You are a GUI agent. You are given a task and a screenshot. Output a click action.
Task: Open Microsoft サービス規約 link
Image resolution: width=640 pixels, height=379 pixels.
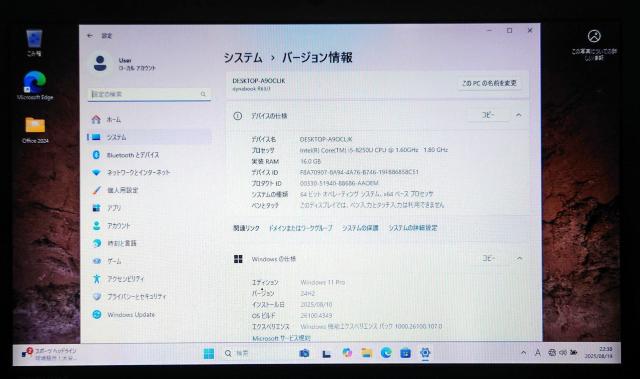[282, 338]
